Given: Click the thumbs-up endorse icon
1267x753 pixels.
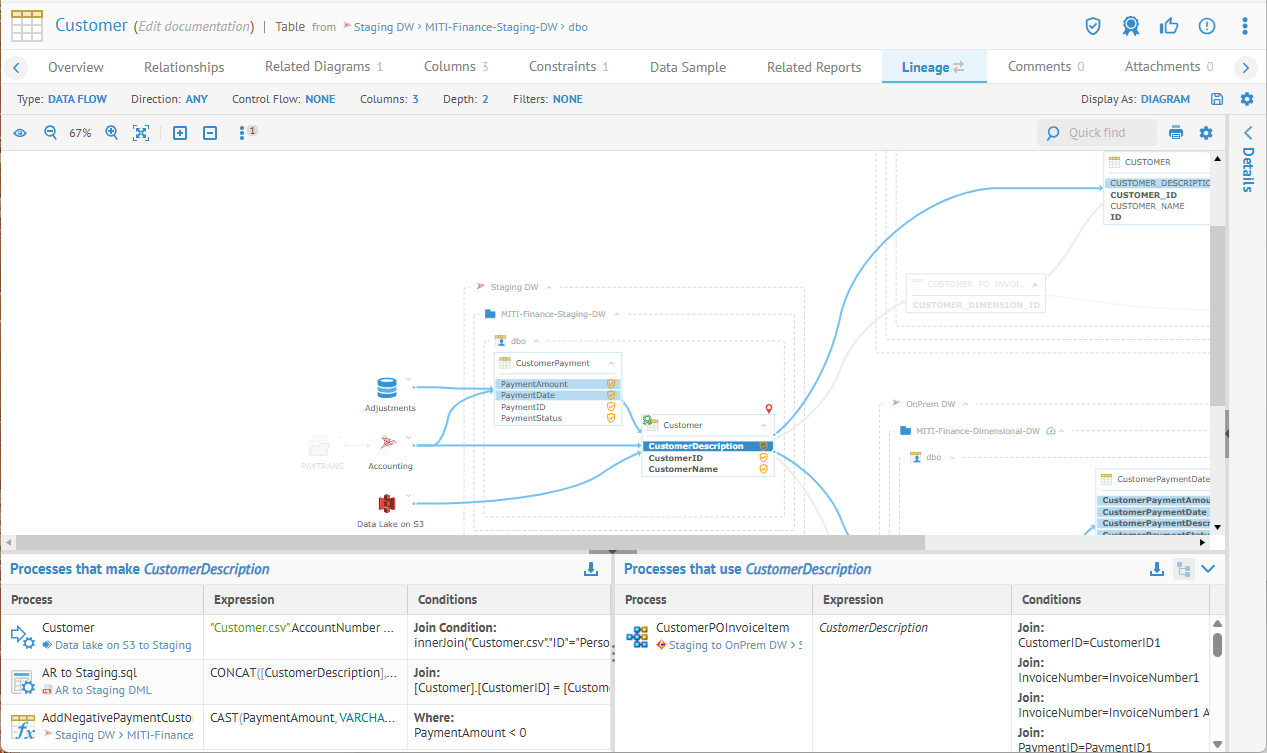Looking at the screenshot, I should [x=1168, y=26].
